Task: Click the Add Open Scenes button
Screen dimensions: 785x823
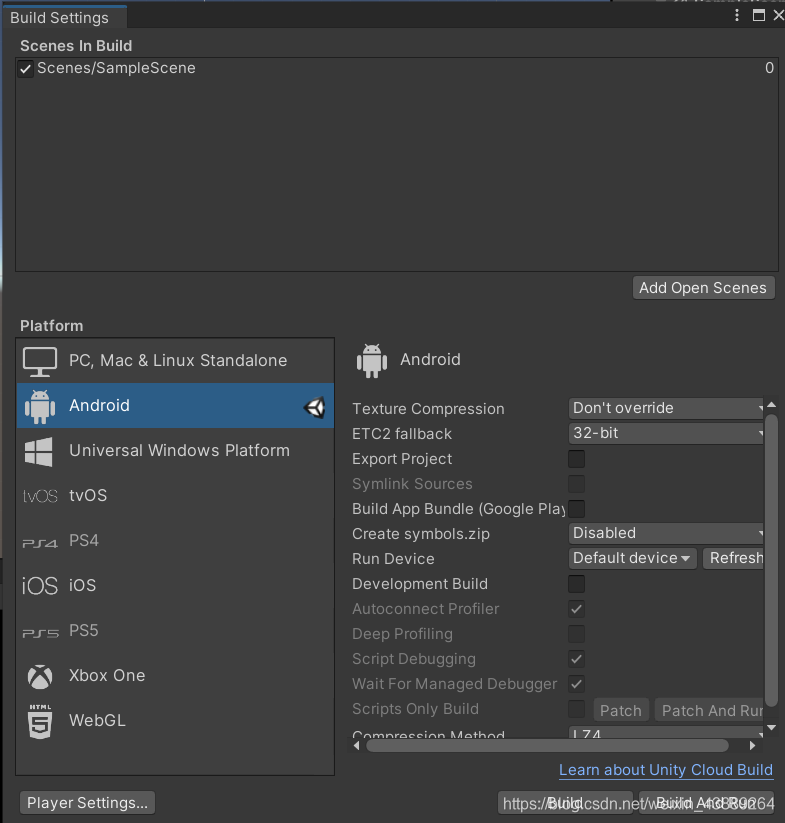Action: (704, 288)
